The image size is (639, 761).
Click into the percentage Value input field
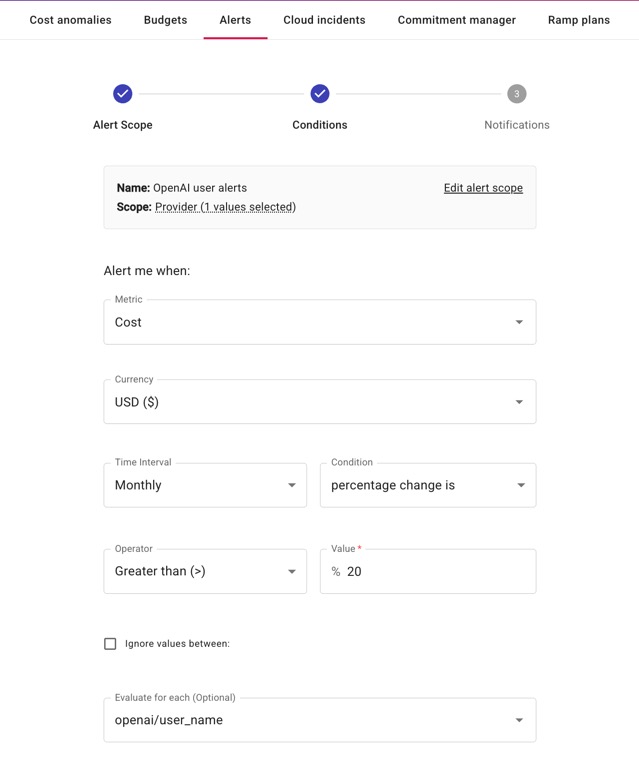tap(435, 571)
